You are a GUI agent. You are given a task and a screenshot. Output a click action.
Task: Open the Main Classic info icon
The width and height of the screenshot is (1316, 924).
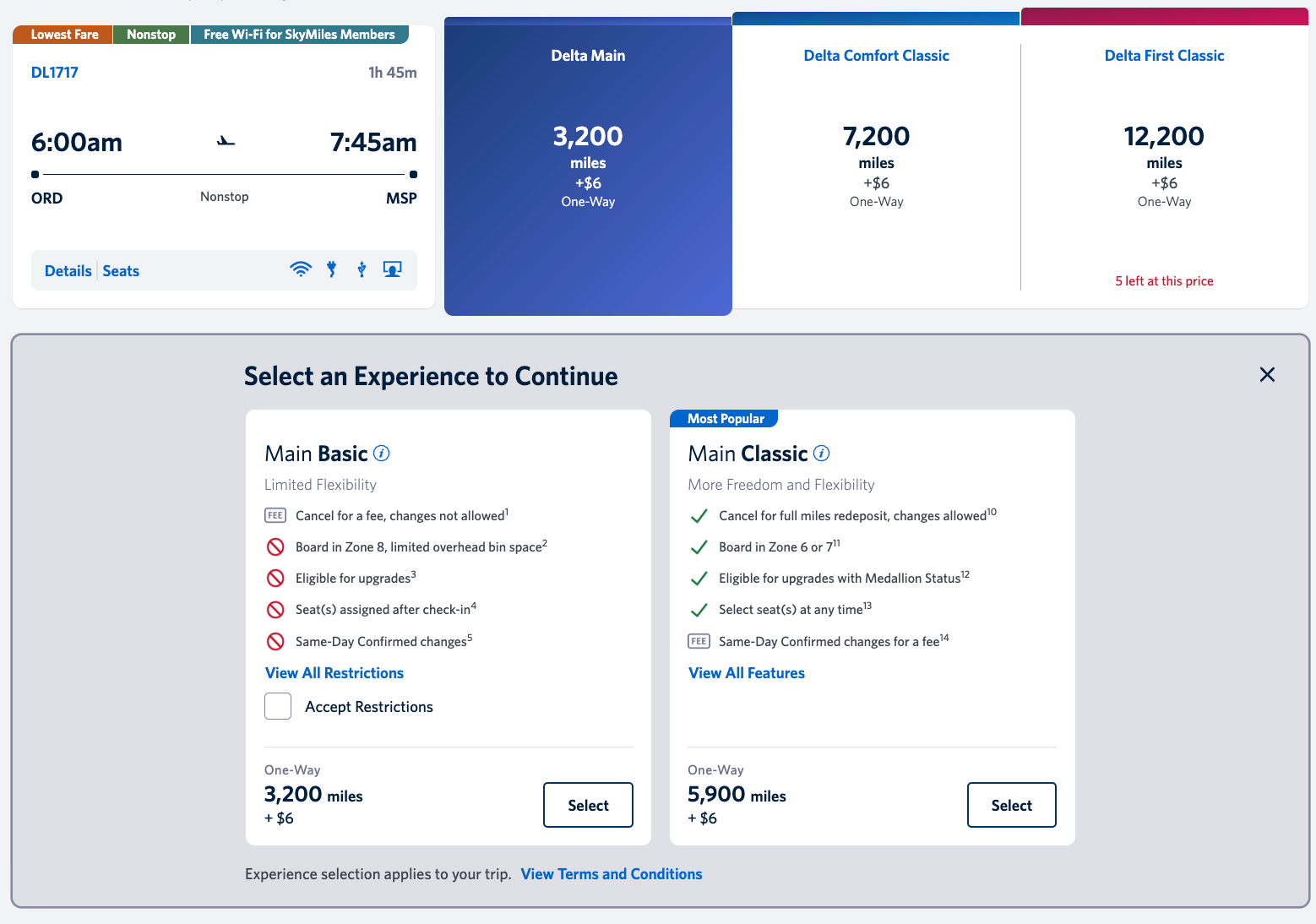822,454
